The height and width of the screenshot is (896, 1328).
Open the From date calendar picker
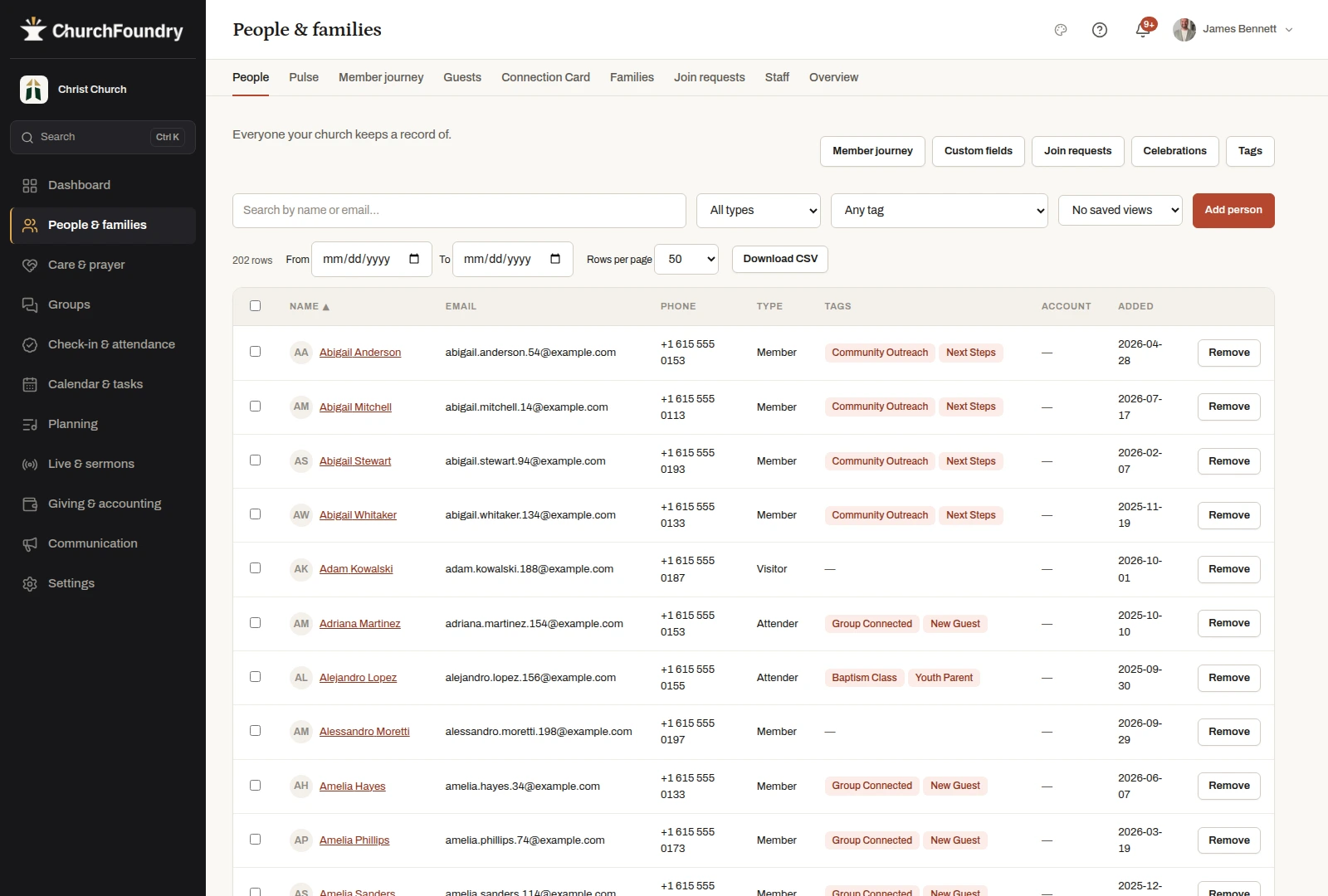click(x=414, y=259)
